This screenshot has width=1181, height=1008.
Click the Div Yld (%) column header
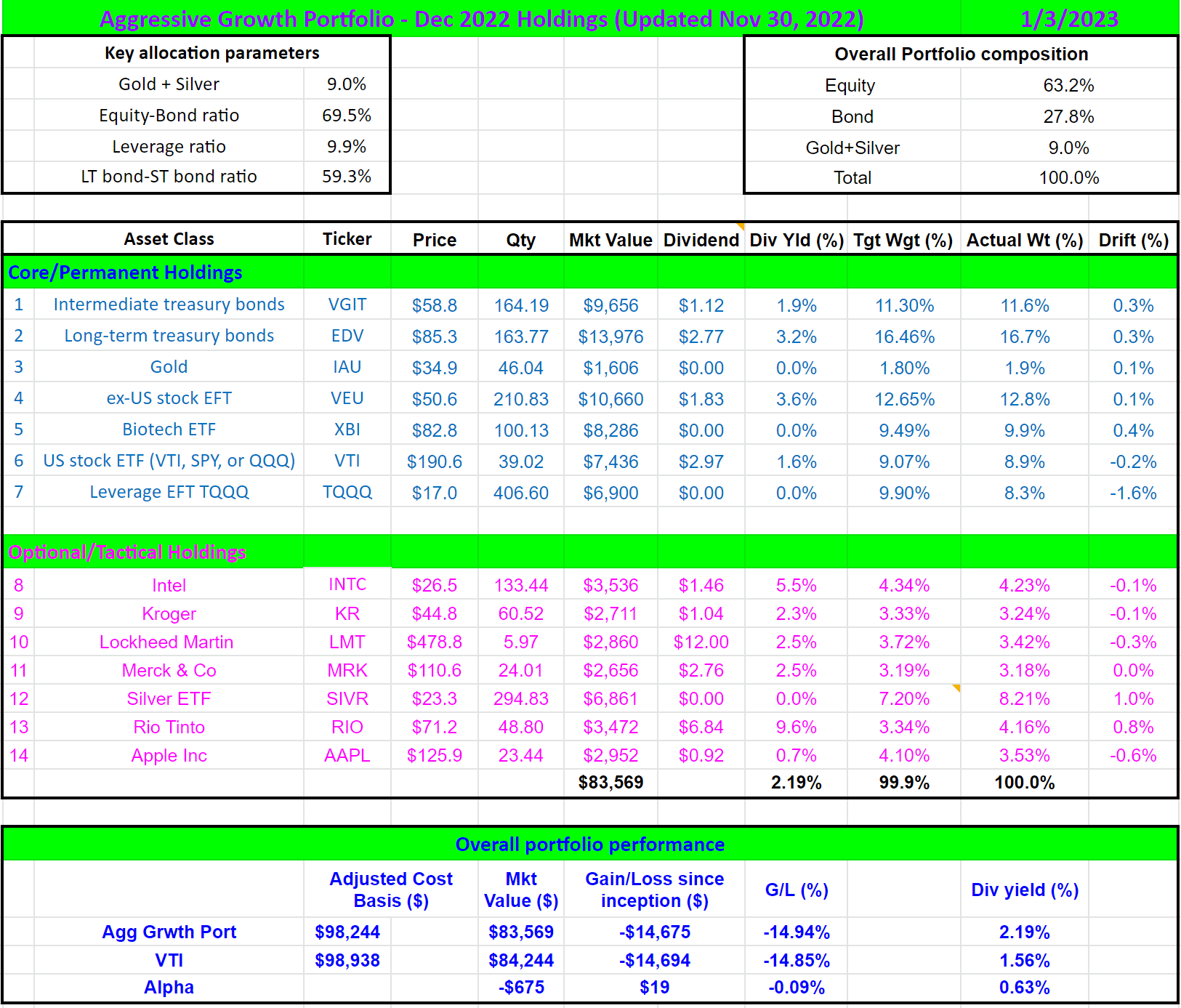[x=797, y=241]
